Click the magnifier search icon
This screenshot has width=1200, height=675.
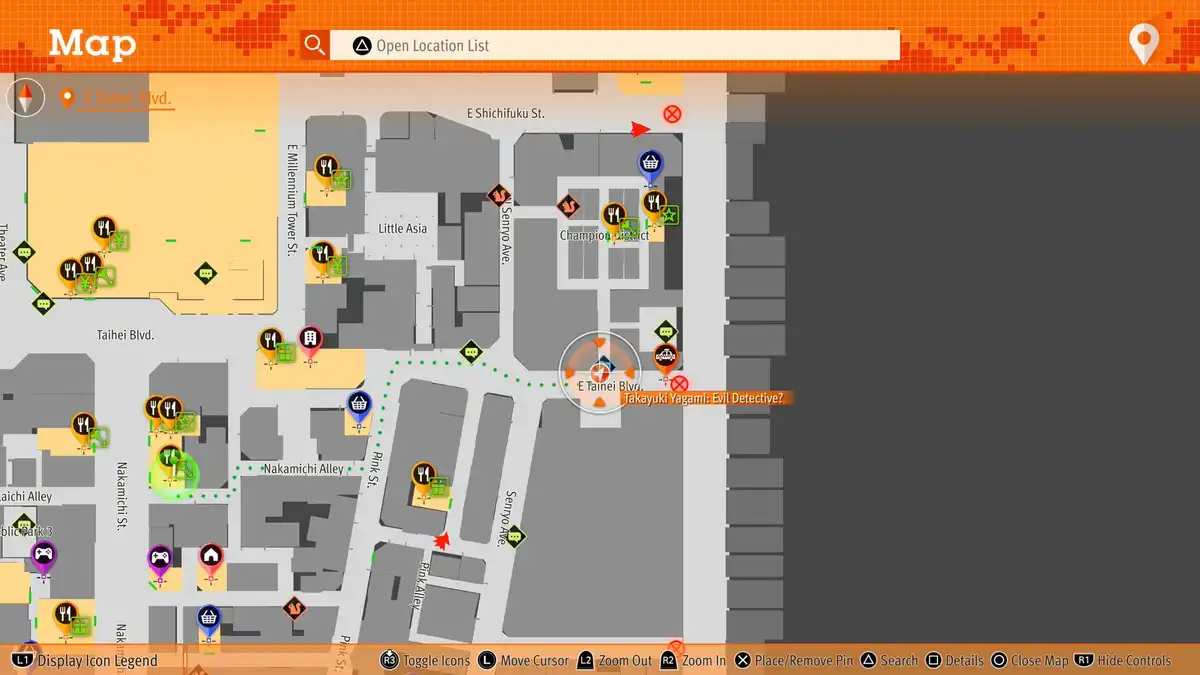tap(315, 45)
